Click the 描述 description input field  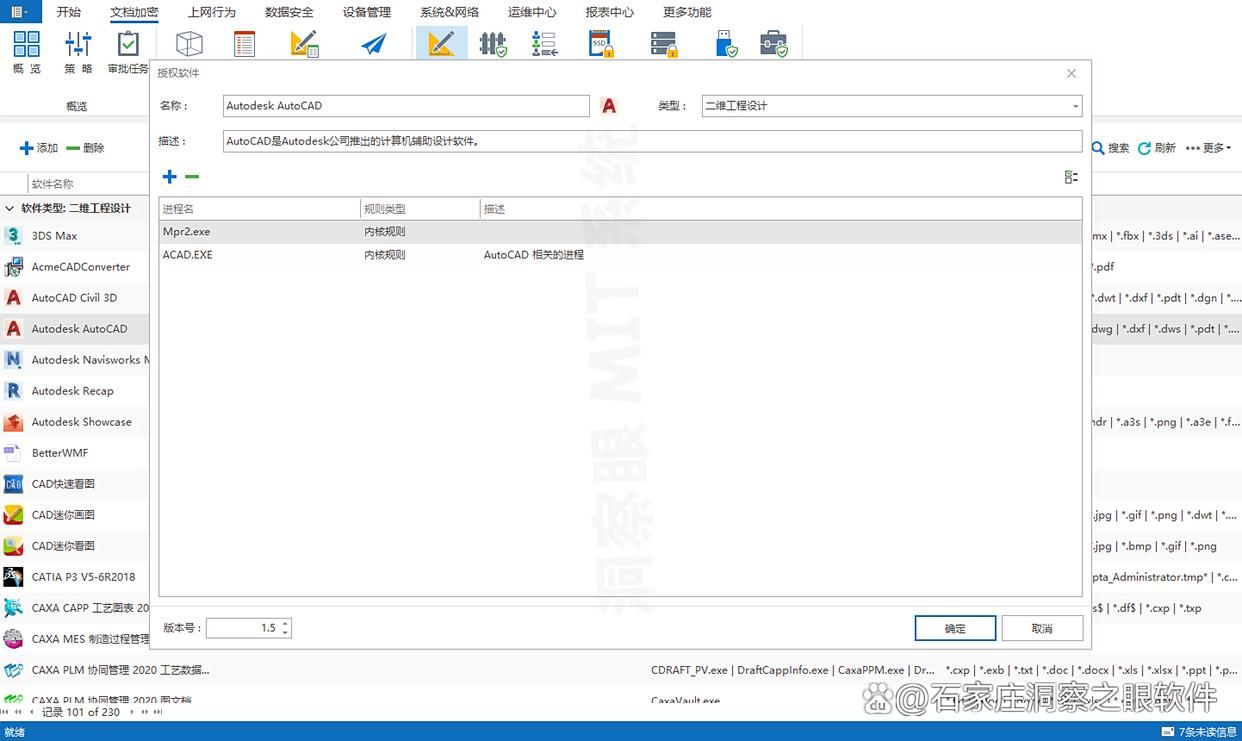652,141
